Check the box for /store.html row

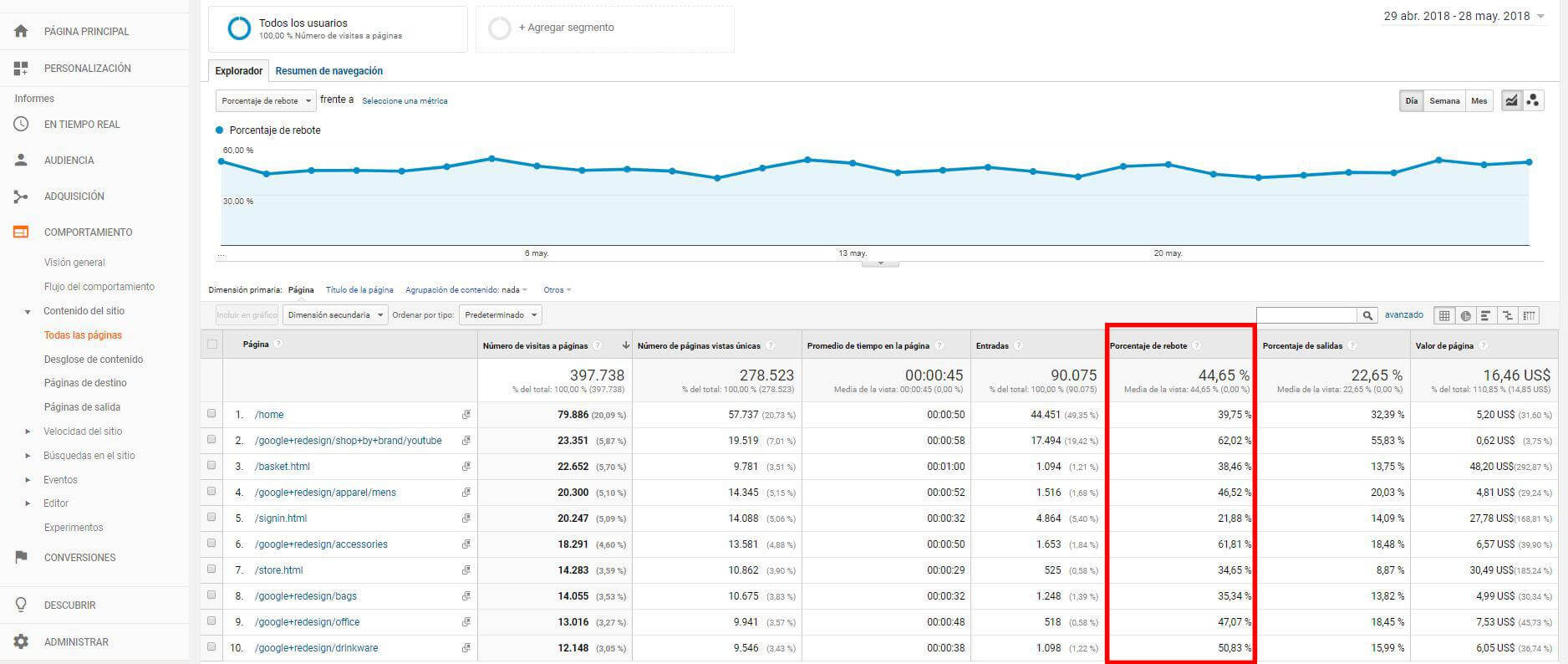click(211, 569)
